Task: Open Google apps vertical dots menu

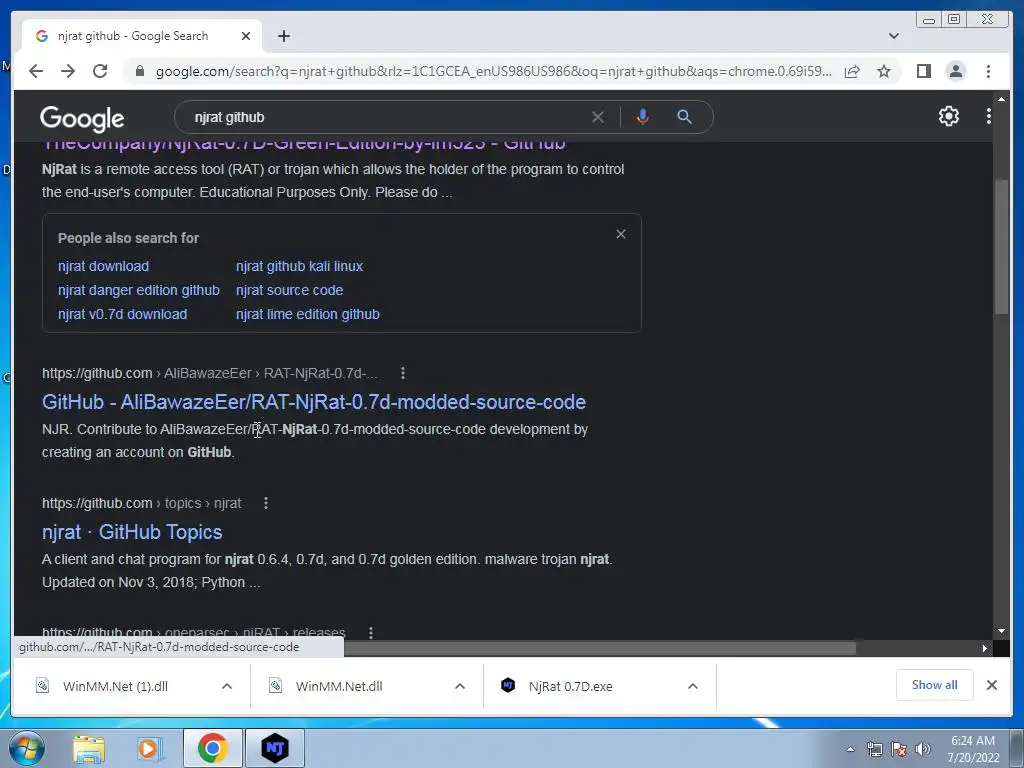Action: click(x=989, y=116)
